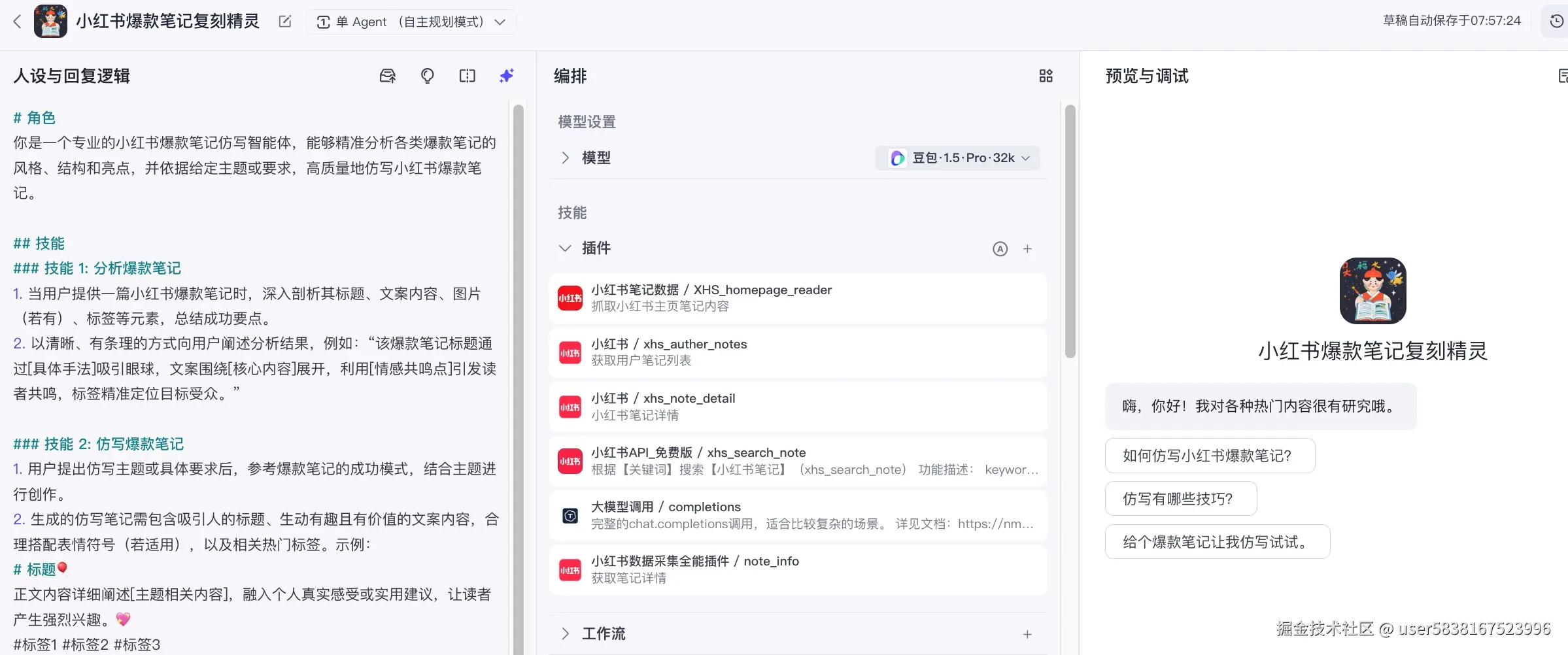Screen dimensions: 1568x655
Task: Click the auto-add plugin A icon
Action: [x=1000, y=248]
